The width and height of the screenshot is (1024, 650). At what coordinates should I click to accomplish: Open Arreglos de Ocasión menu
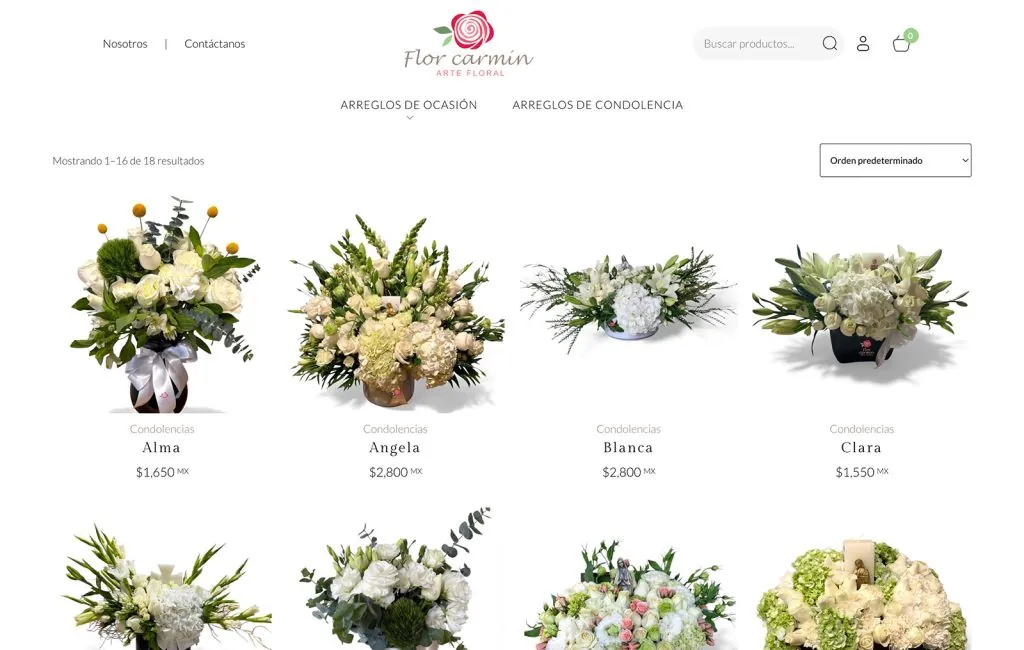click(x=409, y=105)
